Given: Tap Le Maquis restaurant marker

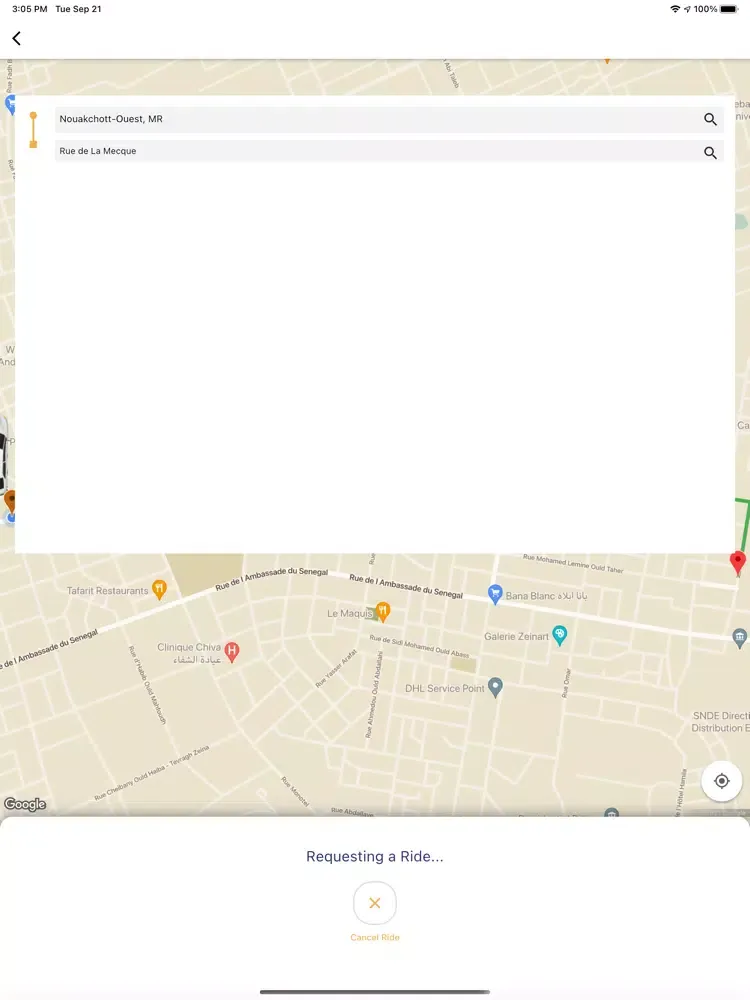Looking at the screenshot, I should [382, 612].
